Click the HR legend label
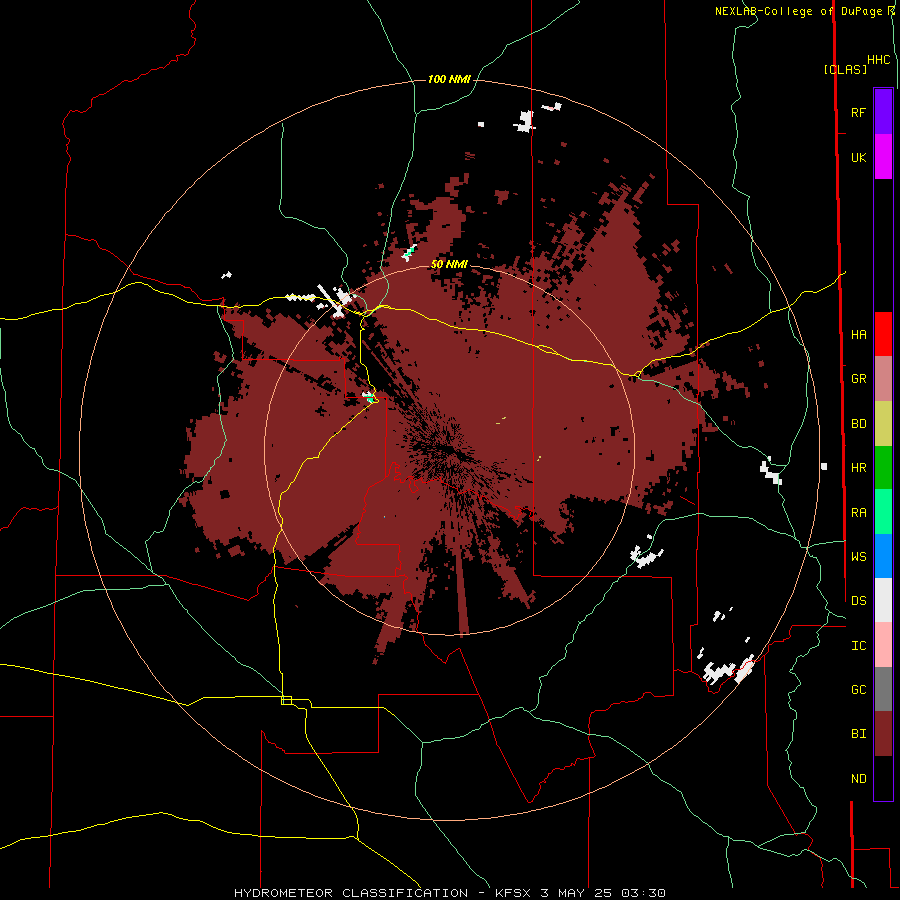The image size is (900, 900). 858,468
